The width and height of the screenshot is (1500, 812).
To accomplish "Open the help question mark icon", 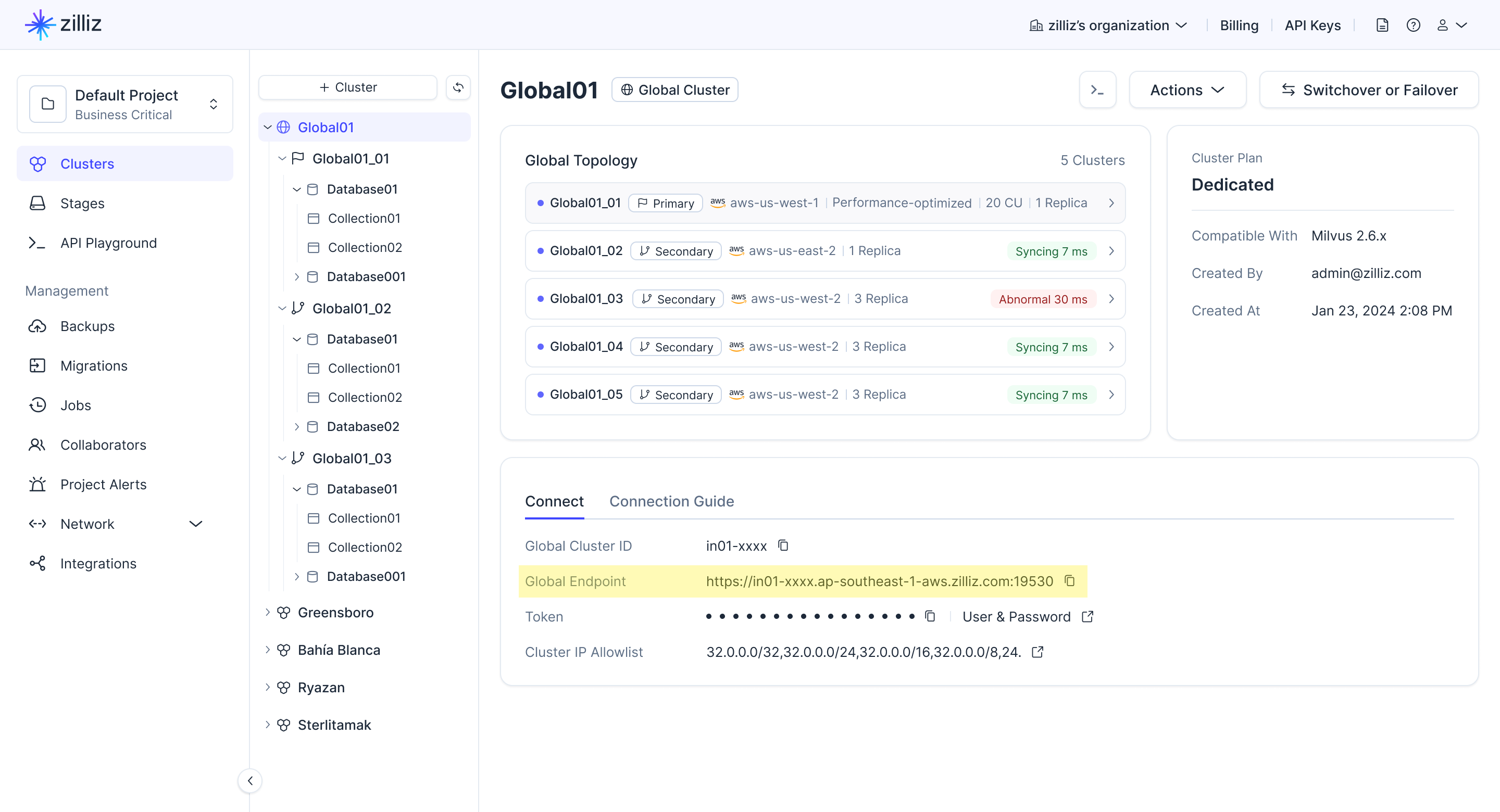I will 1413,26.
